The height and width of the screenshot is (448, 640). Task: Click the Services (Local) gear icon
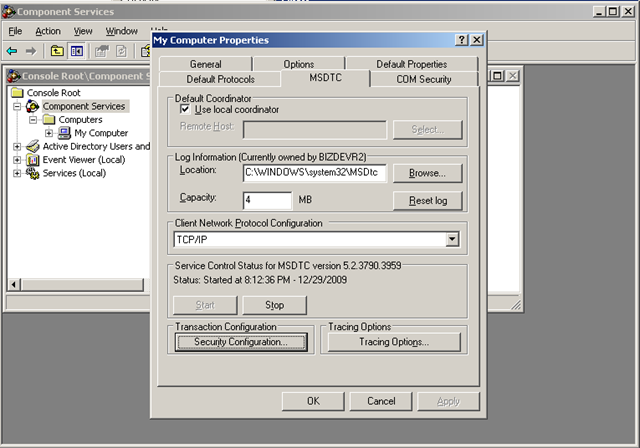33,173
